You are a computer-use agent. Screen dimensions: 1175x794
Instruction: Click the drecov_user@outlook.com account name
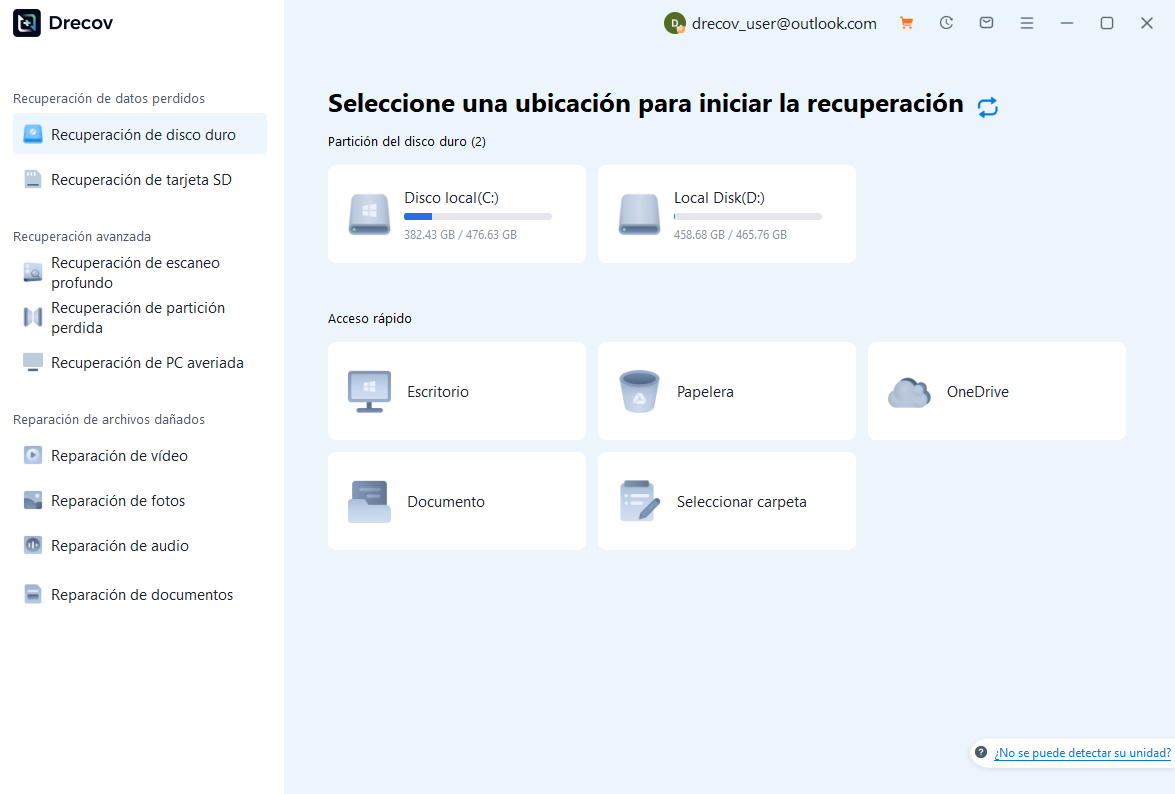[784, 23]
